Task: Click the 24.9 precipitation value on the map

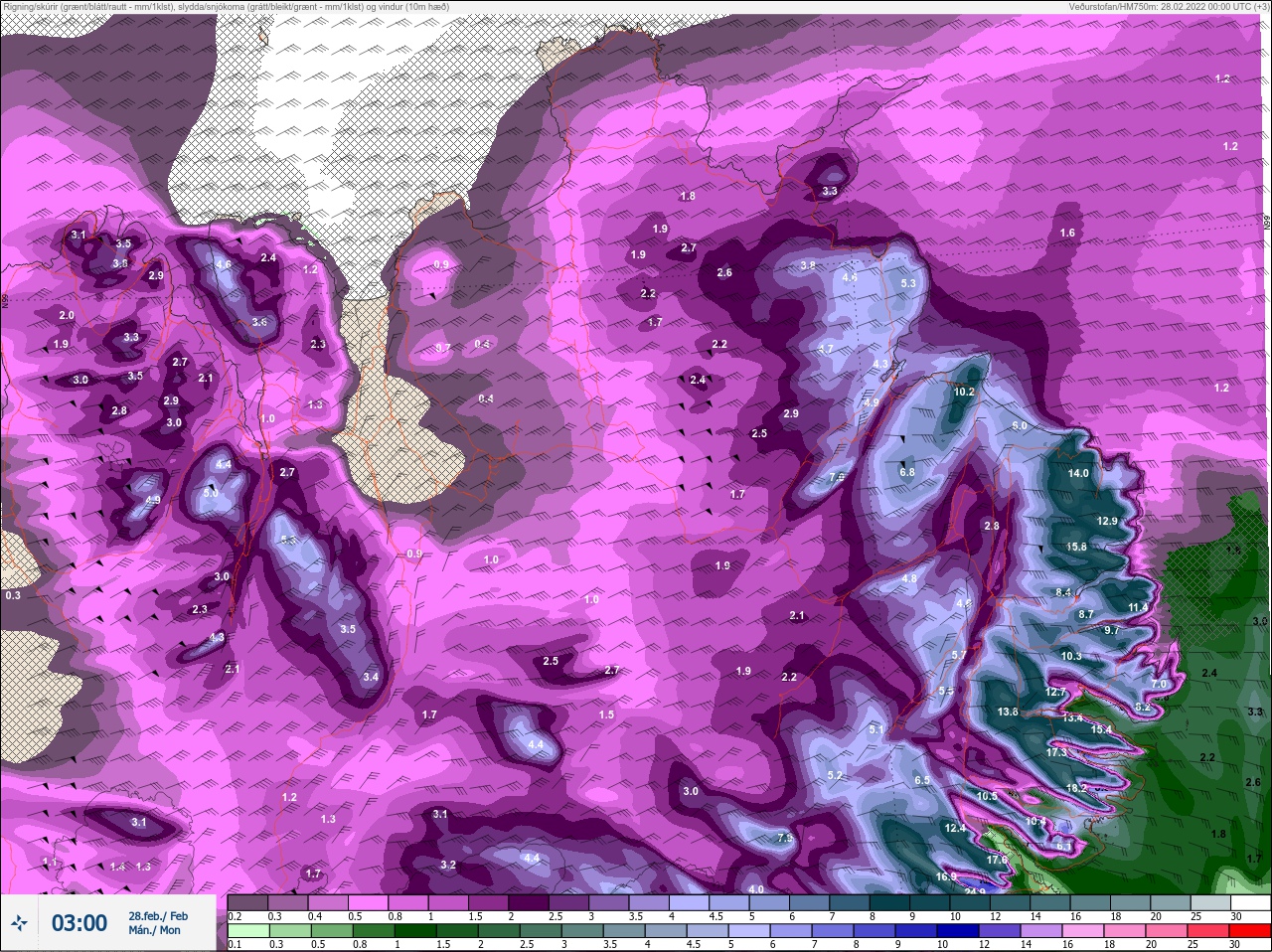Action: (975, 891)
